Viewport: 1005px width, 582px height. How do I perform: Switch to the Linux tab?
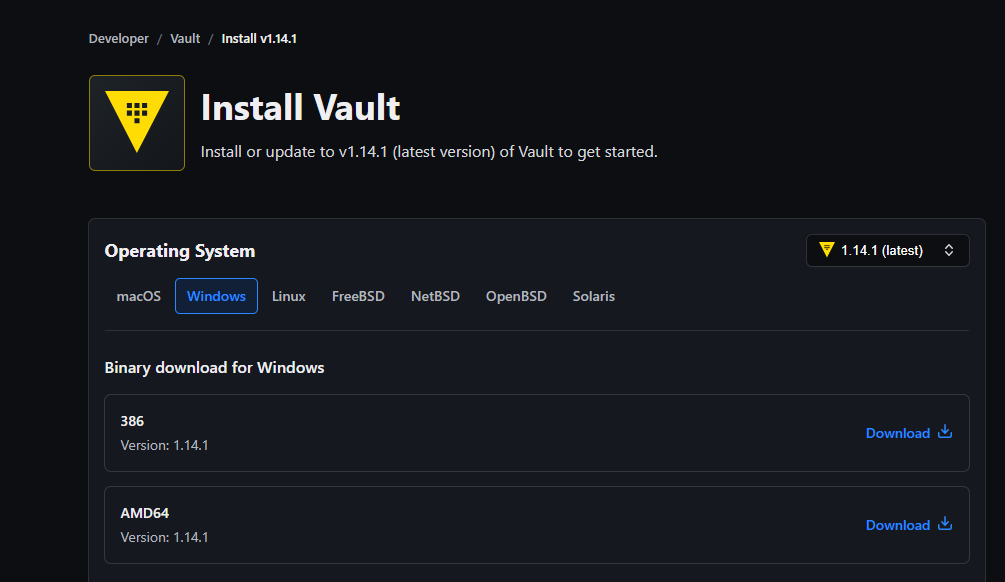[x=288, y=296]
